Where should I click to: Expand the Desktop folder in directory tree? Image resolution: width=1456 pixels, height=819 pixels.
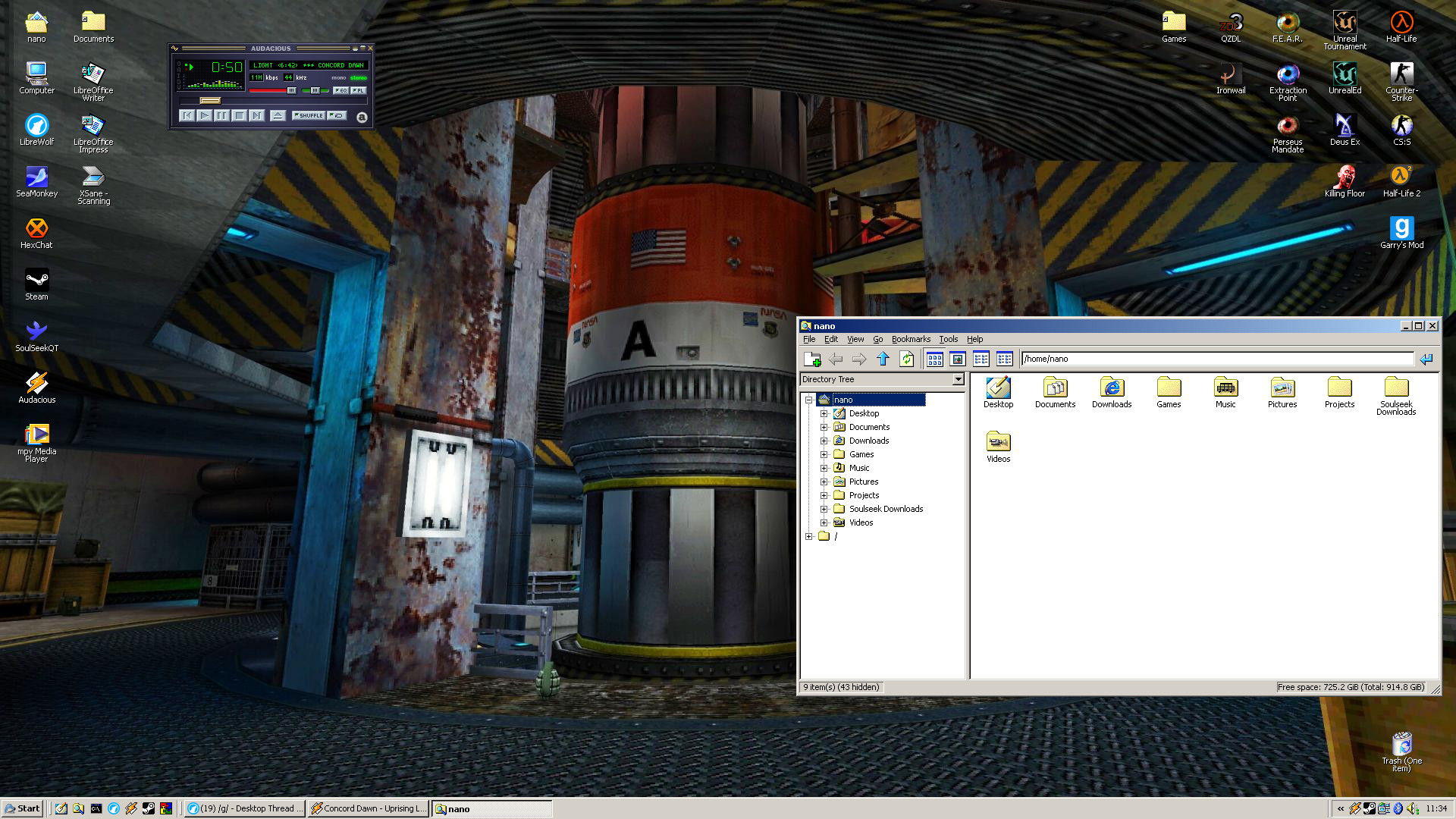824,413
